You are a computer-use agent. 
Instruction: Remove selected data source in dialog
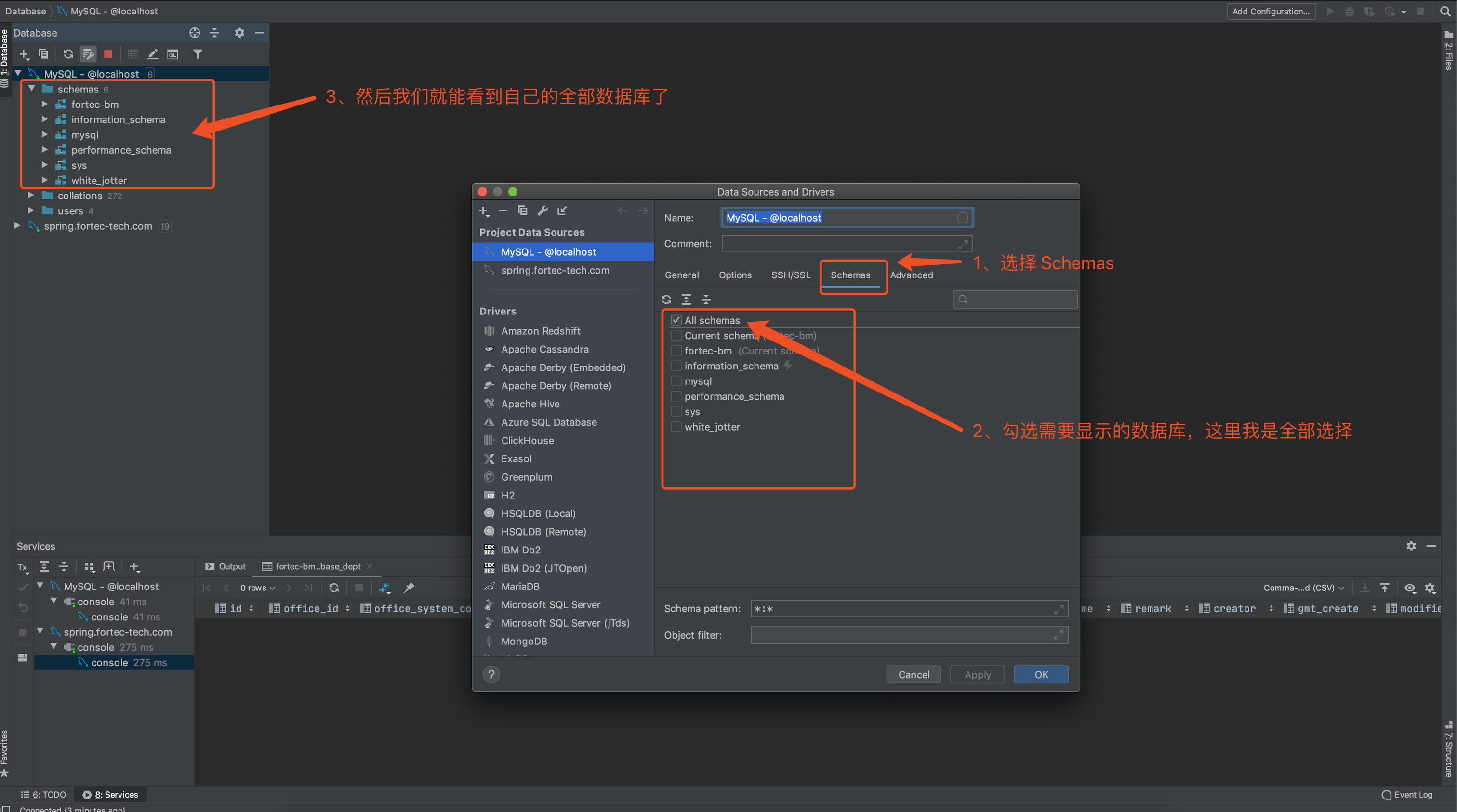[503, 211]
